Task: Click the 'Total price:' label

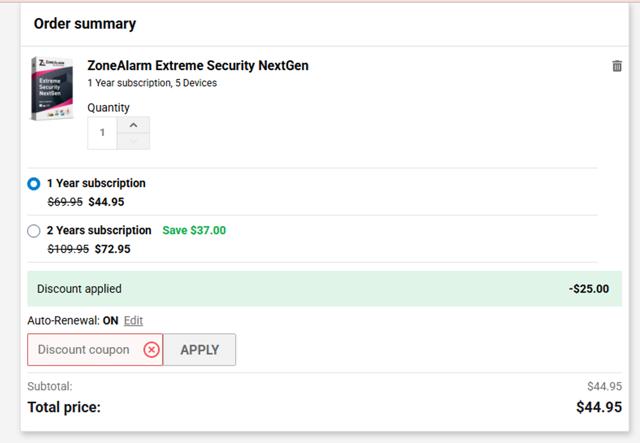Action: pos(64,407)
